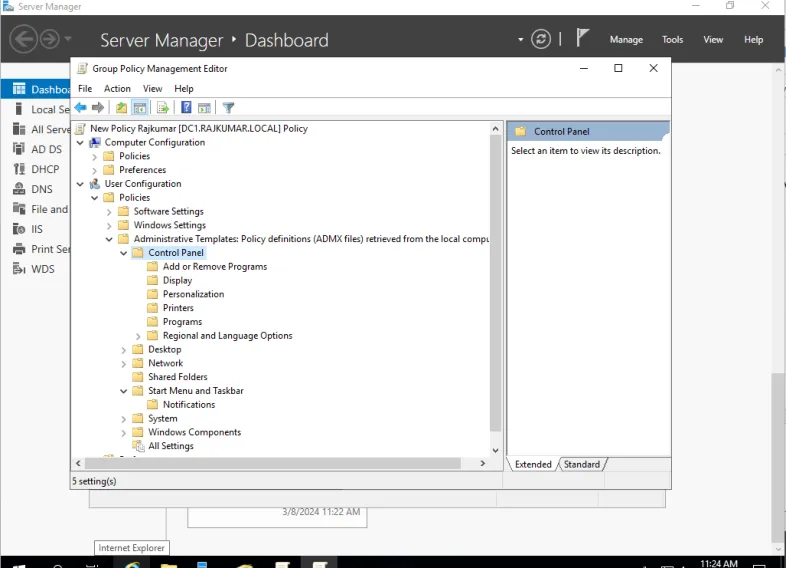Click the Filter funnel toolbar icon
This screenshot has width=786, height=568.
point(228,107)
